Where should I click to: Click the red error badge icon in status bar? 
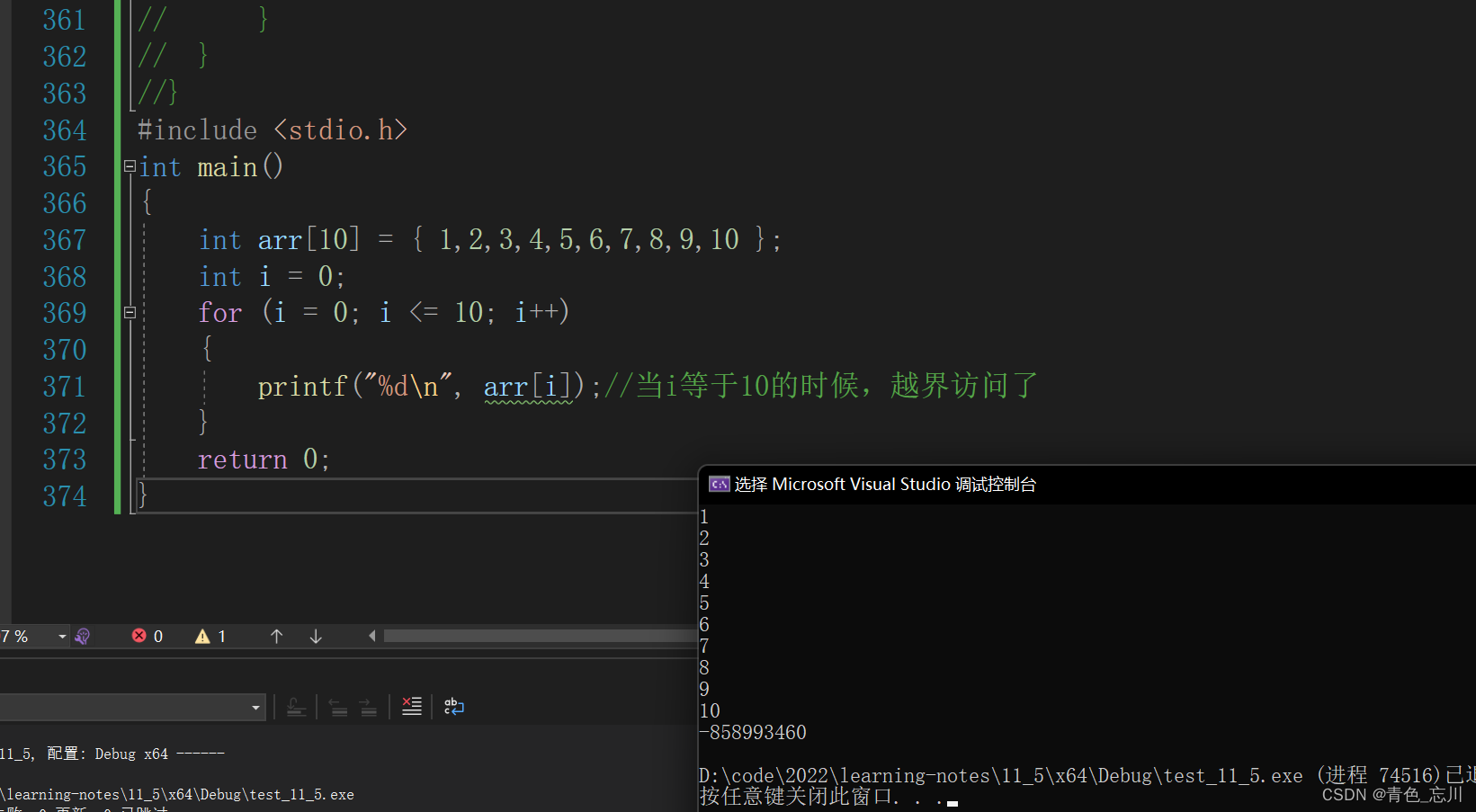(x=139, y=636)
